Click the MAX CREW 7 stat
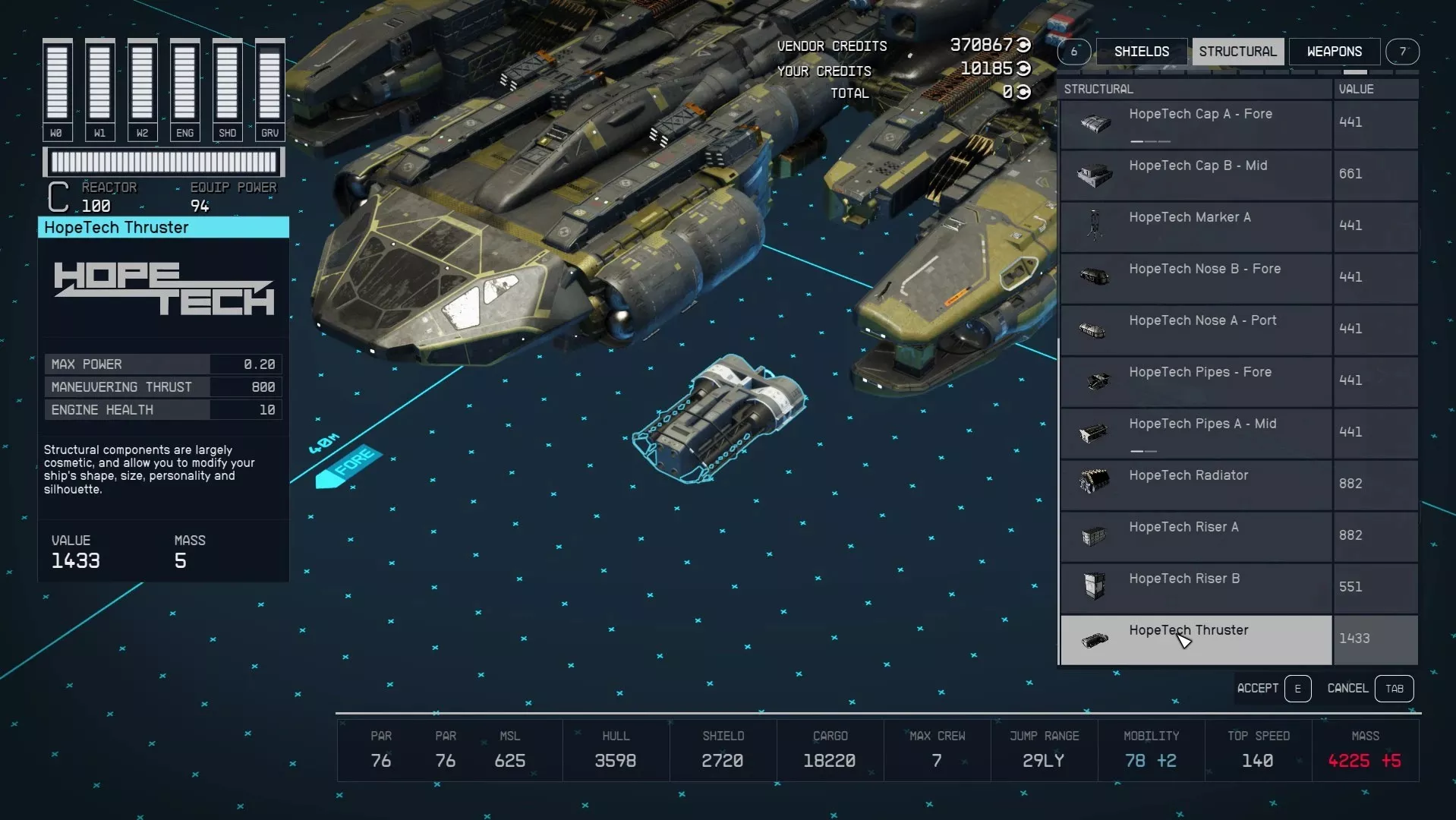 coord(937,750)
